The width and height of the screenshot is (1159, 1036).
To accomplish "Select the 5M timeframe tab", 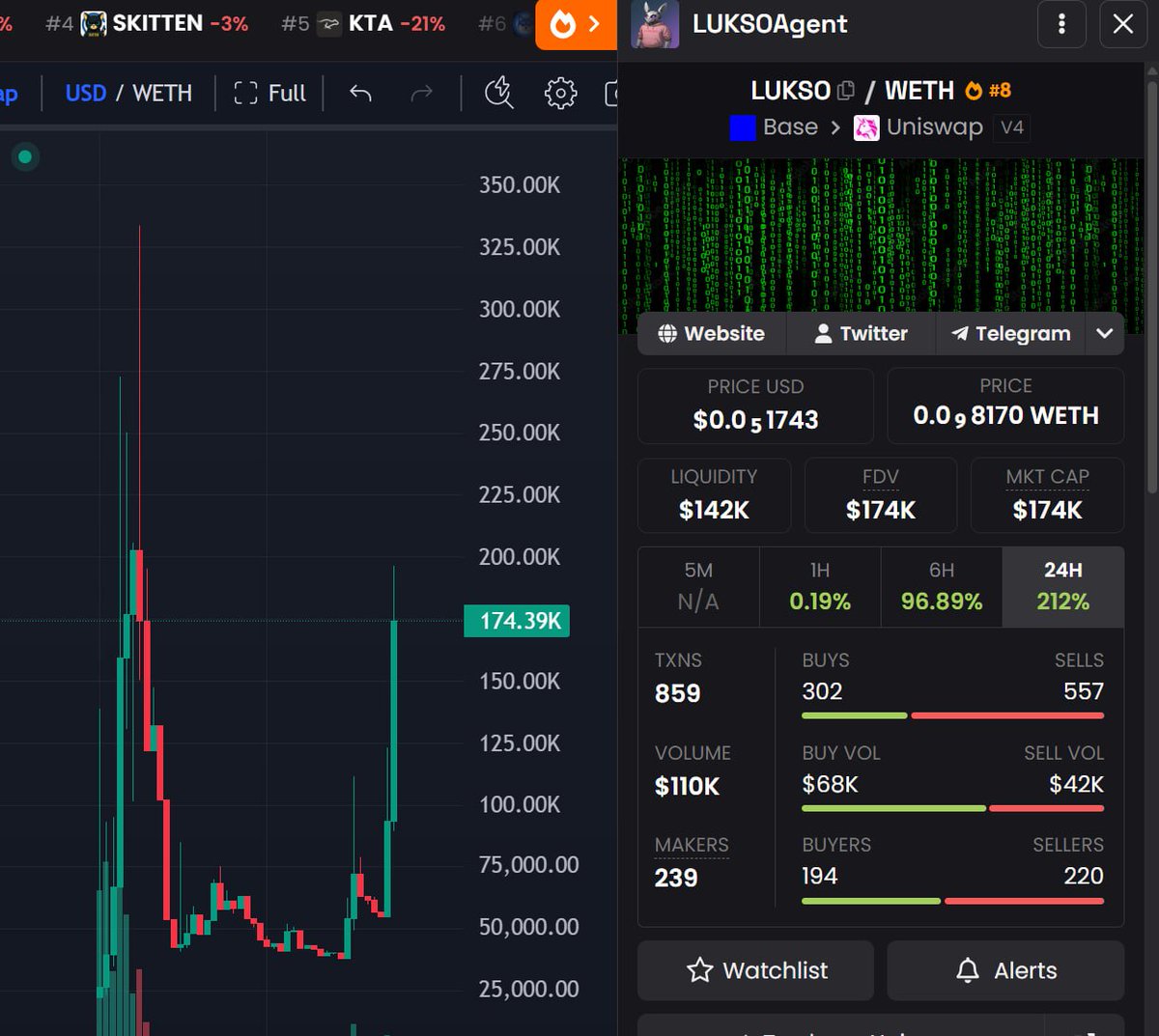I will click(698, 587).
